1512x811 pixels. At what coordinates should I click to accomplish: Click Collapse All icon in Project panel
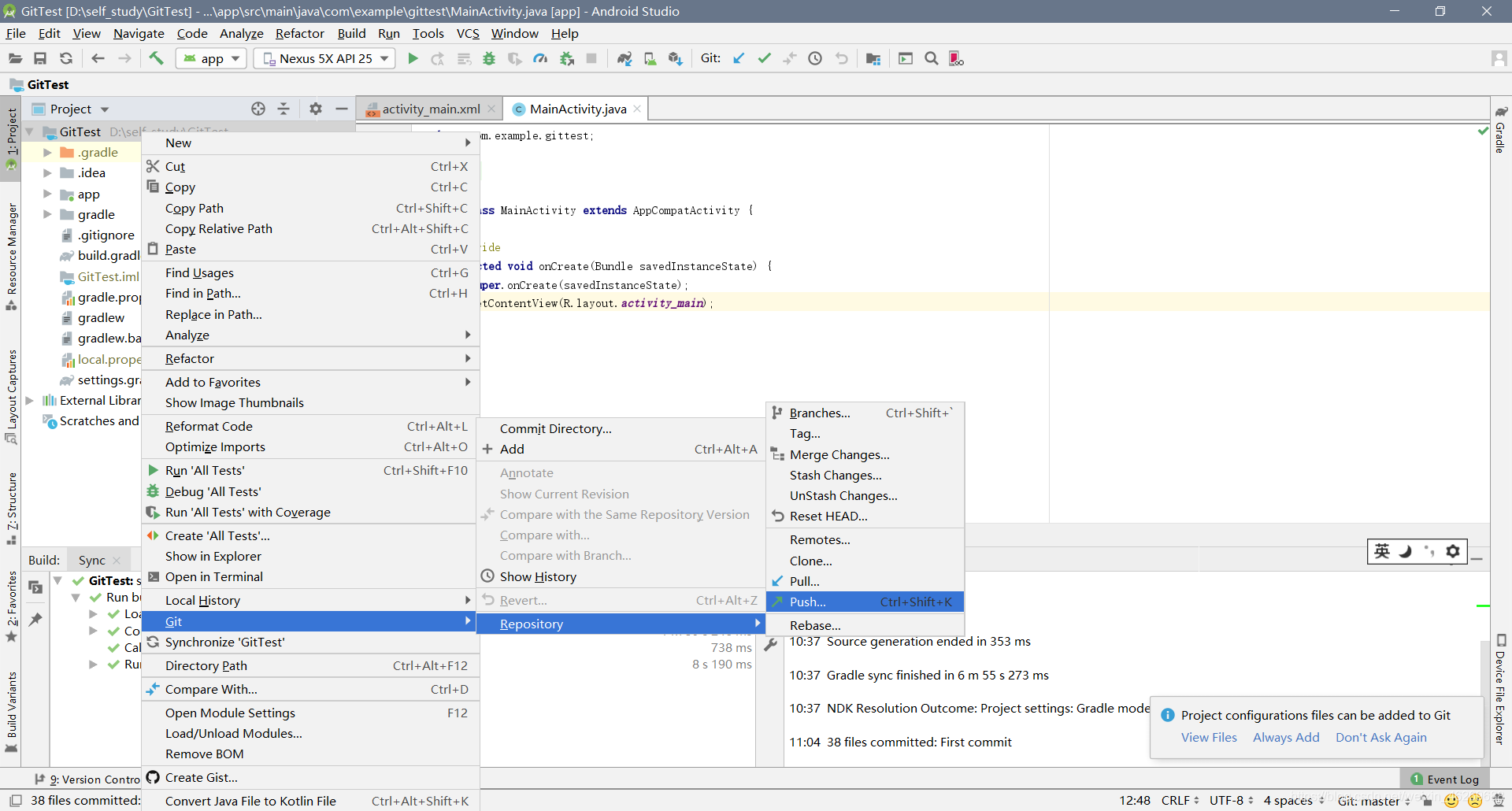coord(283,109)
